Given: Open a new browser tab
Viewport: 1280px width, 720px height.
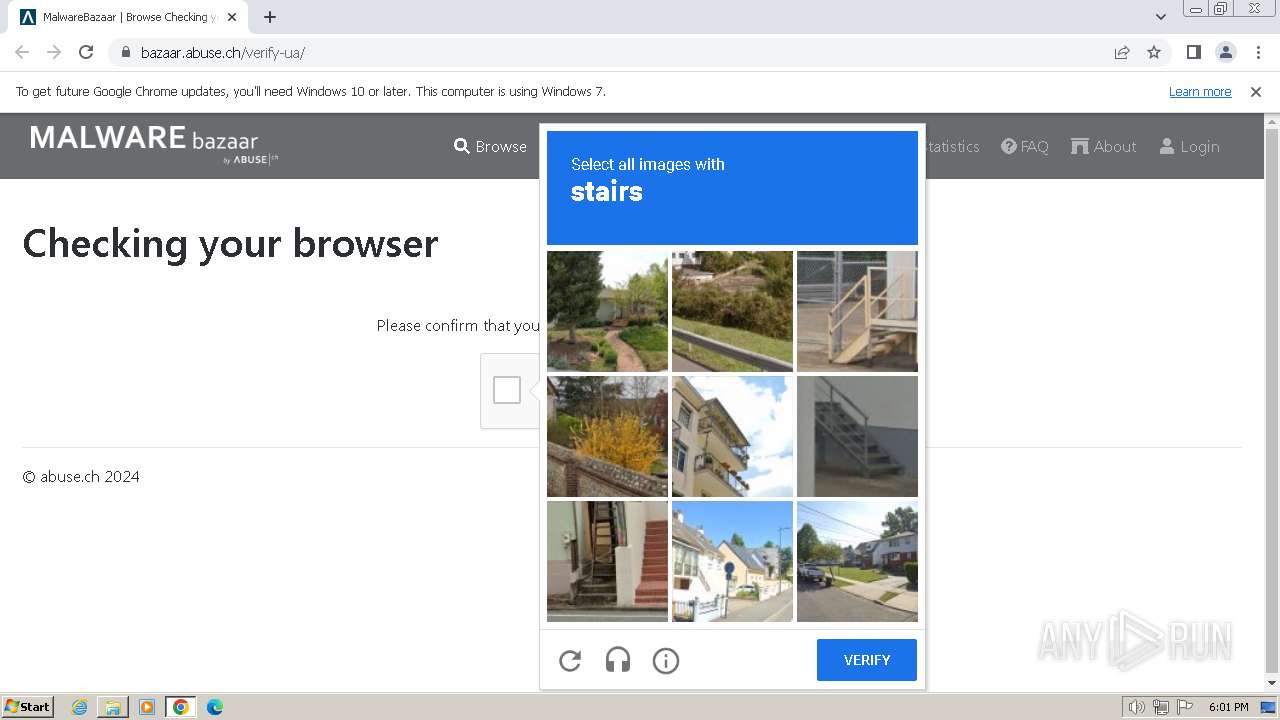Looking at the screenshot, I should (x=270, y=17).
